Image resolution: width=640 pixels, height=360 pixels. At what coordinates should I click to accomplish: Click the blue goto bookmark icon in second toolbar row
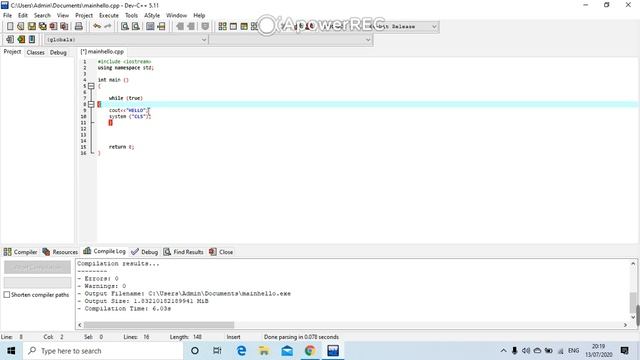[x=32, y=39]
